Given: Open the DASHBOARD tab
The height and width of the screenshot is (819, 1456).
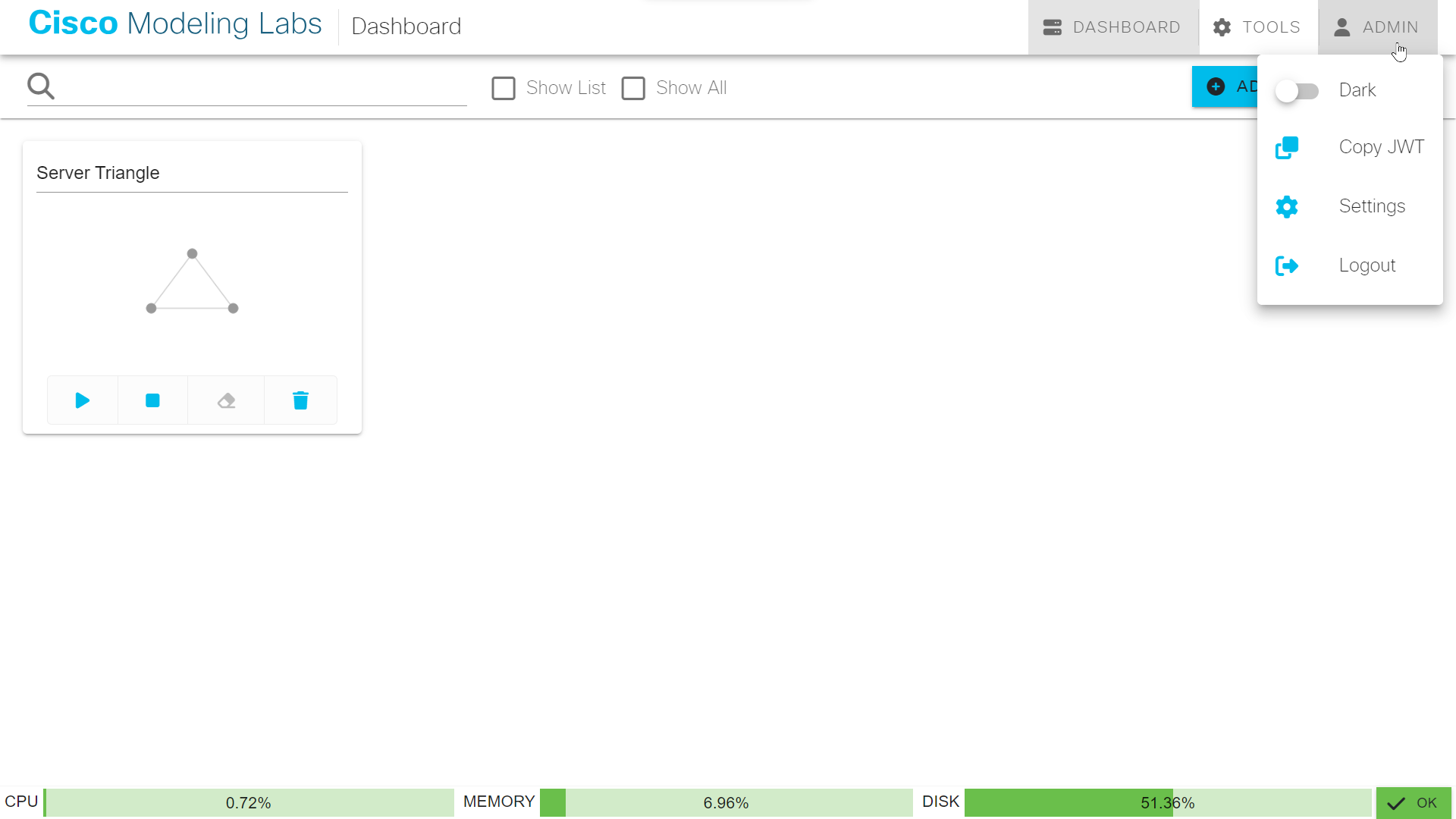Looking at the screenshot, I should [1112, 27].
